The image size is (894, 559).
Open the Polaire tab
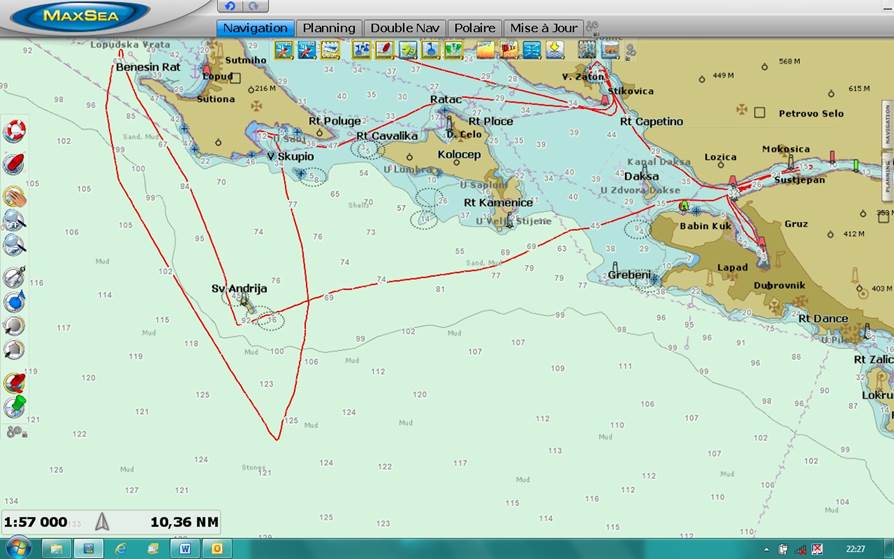click(474, 28)
